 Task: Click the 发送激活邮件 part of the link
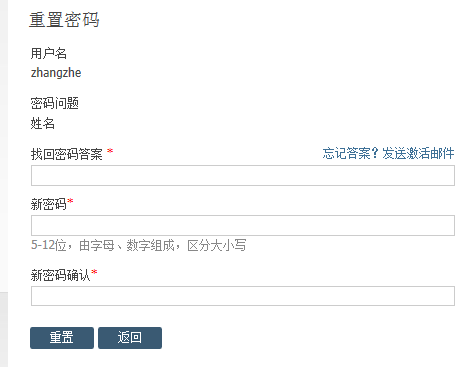click(418, 153)
